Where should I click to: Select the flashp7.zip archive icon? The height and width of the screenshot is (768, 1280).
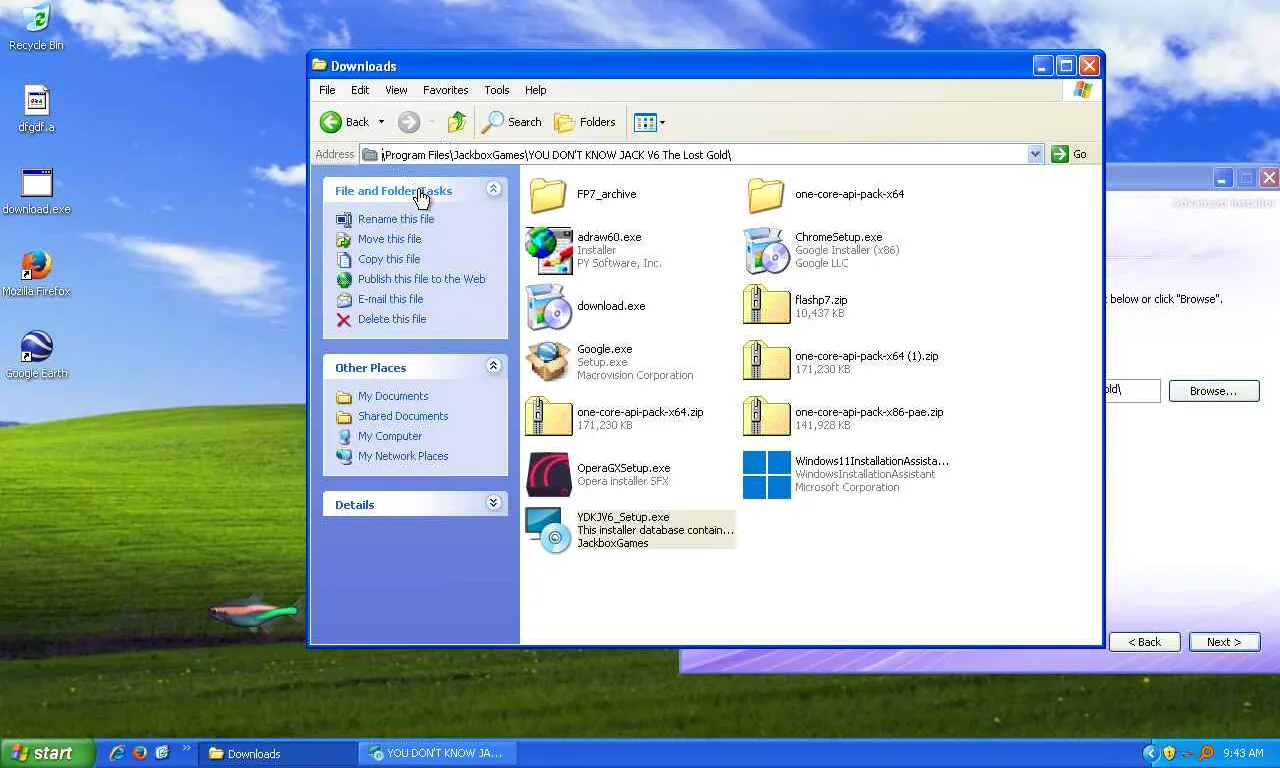pyautogui.click(x=766, y=306)
